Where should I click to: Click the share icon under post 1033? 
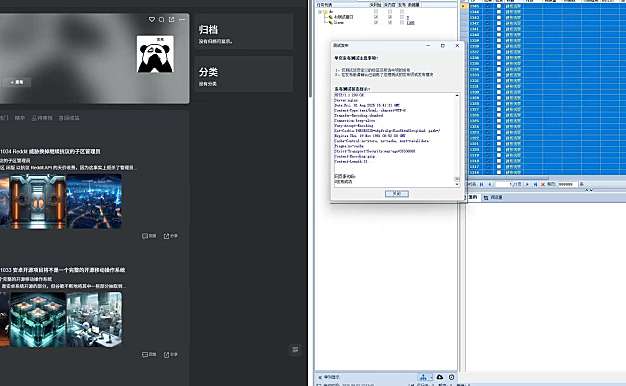[170, 354]
